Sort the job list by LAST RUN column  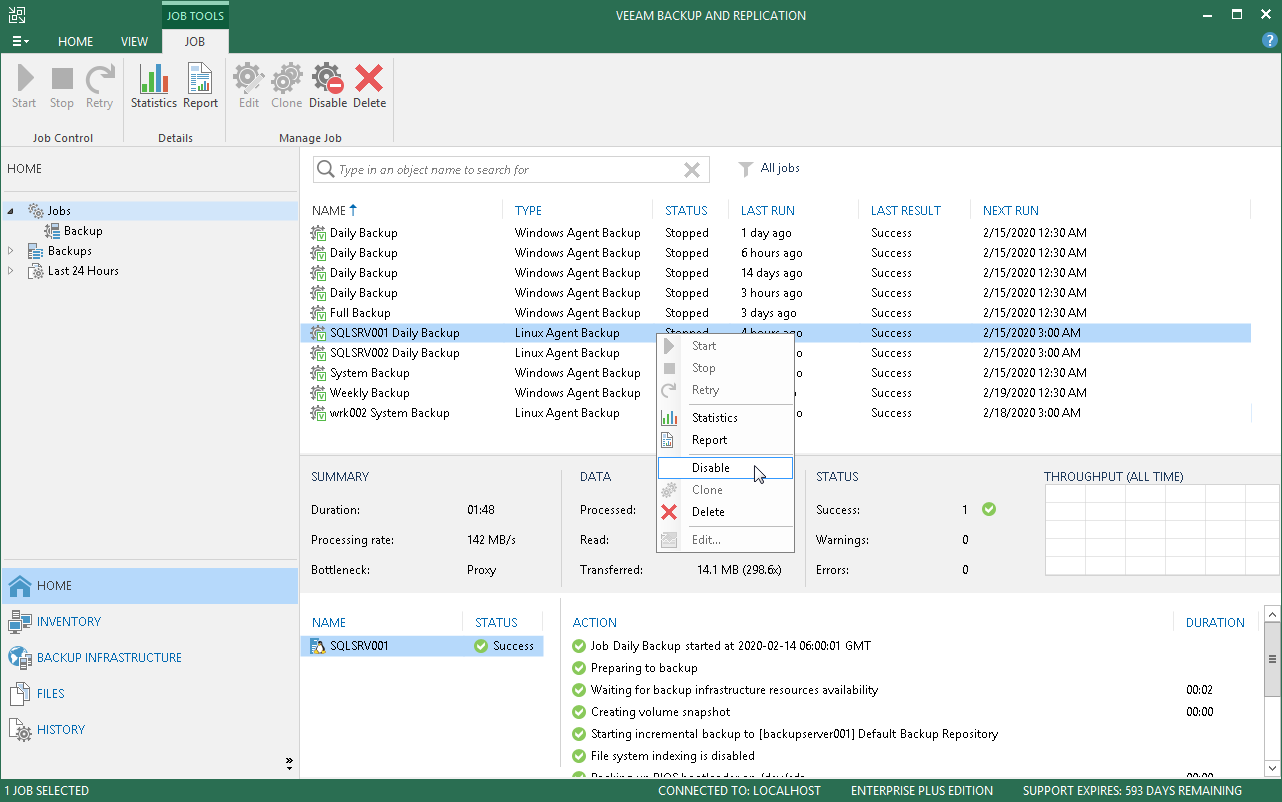pyautogui.click(x=767, y=211)
